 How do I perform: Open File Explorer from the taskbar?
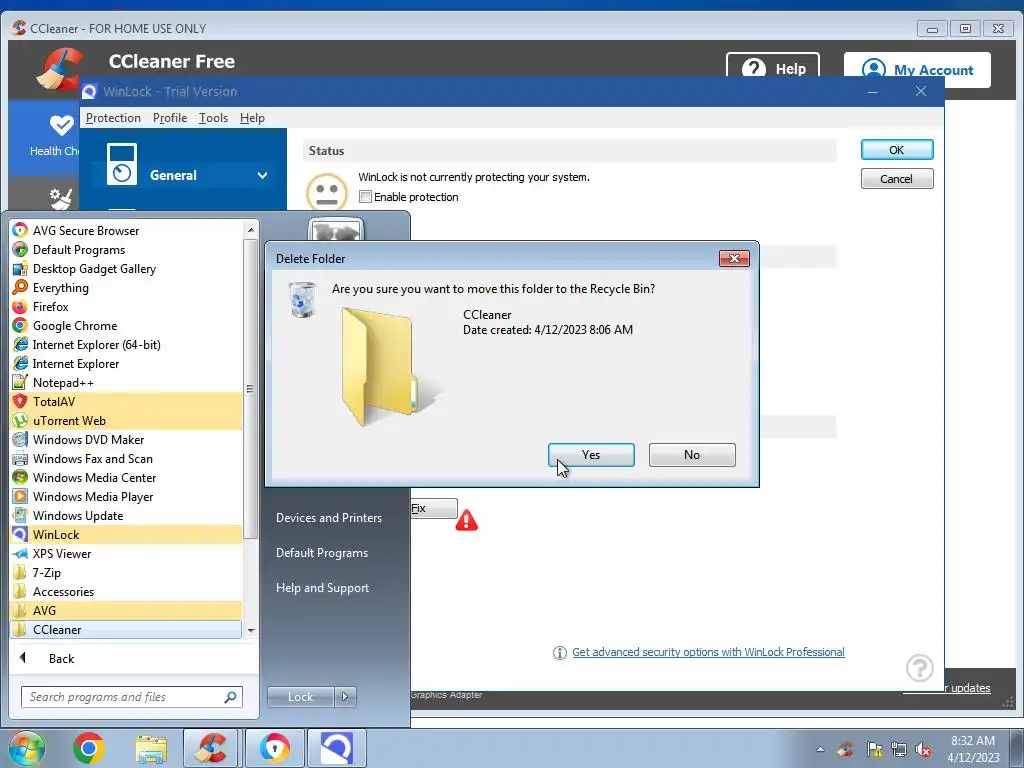(x=151, y=748)
